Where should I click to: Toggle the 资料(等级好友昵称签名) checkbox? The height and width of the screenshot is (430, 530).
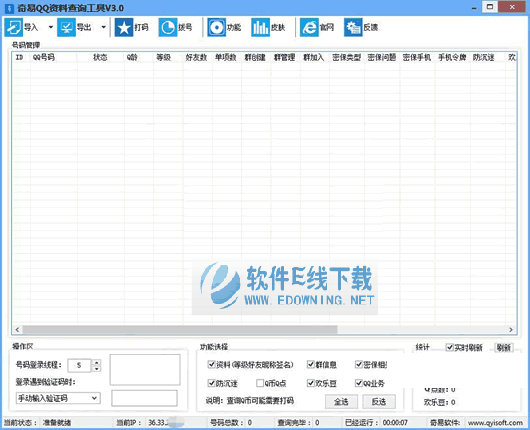coord(212,364)
